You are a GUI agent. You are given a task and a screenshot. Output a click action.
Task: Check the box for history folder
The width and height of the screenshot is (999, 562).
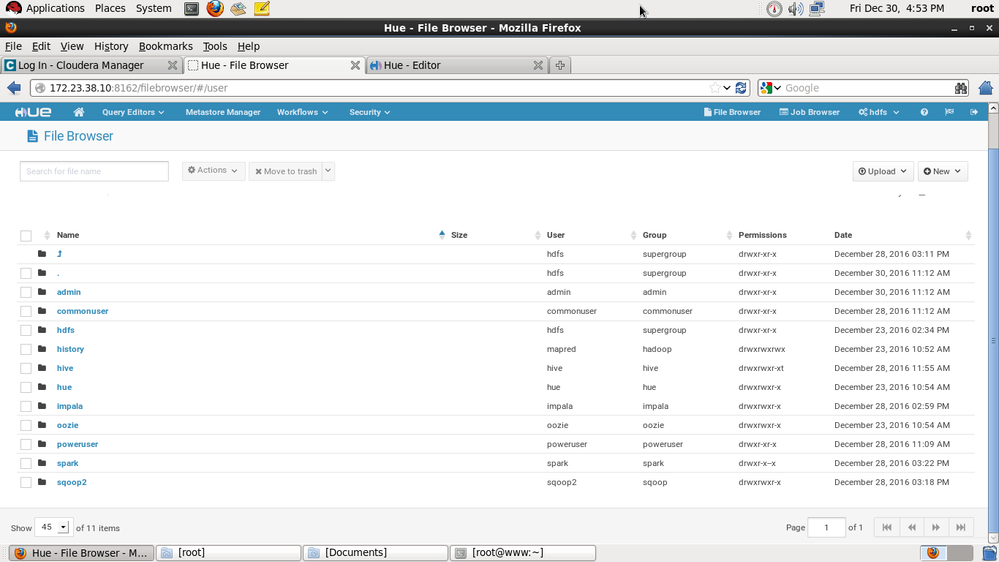click(x=25, y=350)
